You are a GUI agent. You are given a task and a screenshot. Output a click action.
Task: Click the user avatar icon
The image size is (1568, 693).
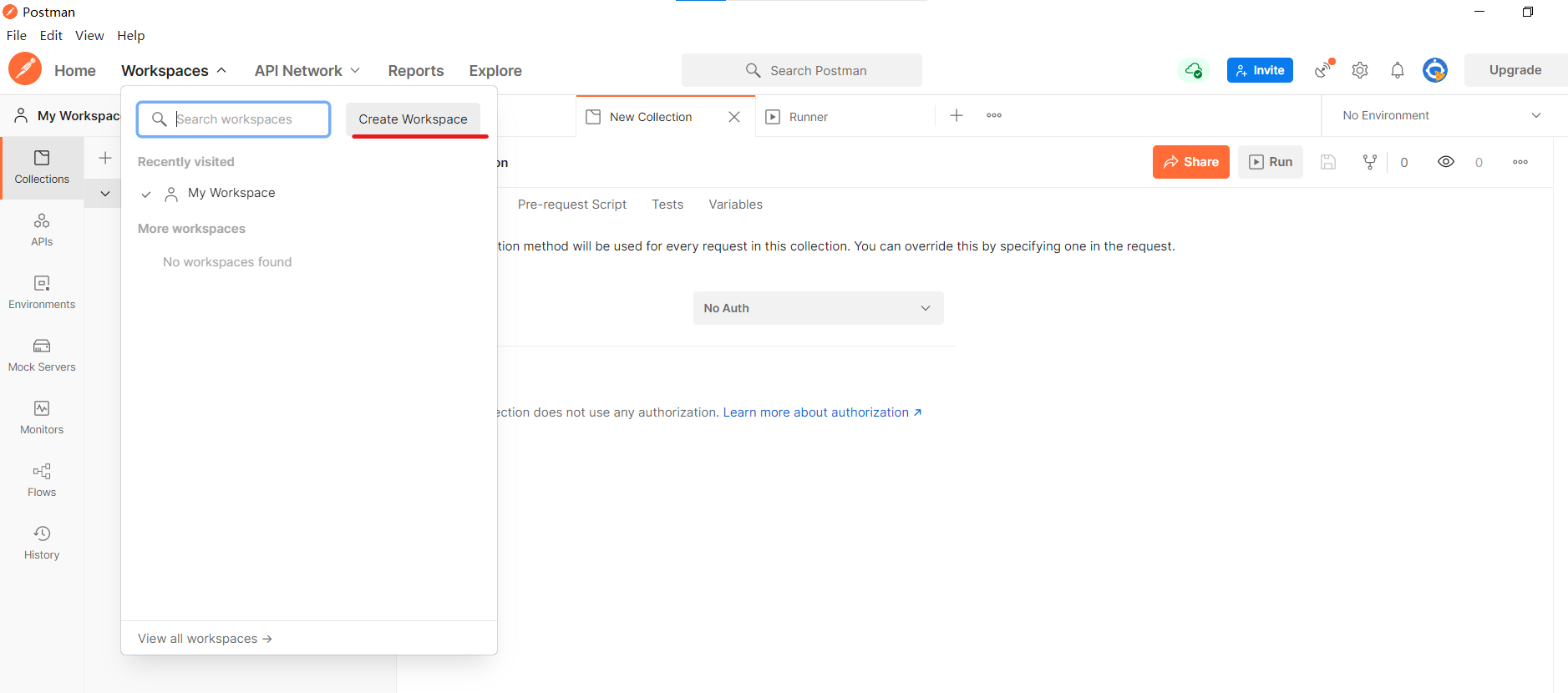[x=1435, y=70]
